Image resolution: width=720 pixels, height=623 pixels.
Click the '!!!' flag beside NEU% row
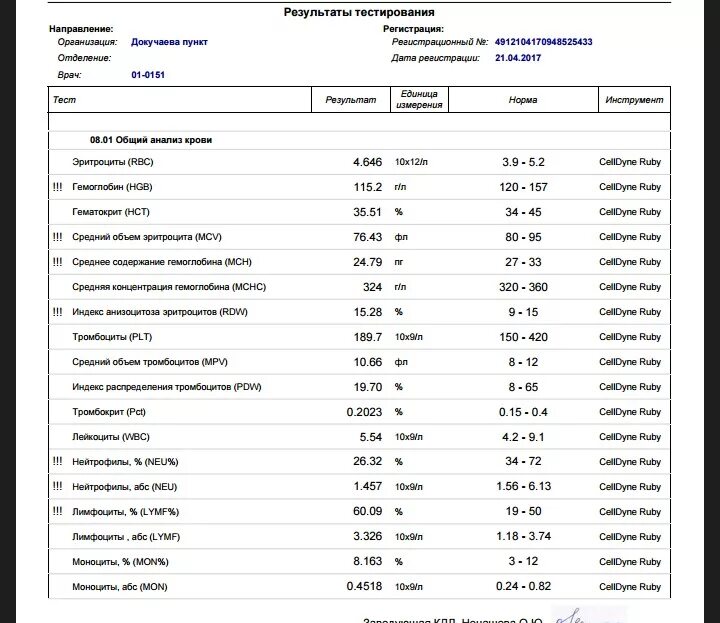coord(57,461)
